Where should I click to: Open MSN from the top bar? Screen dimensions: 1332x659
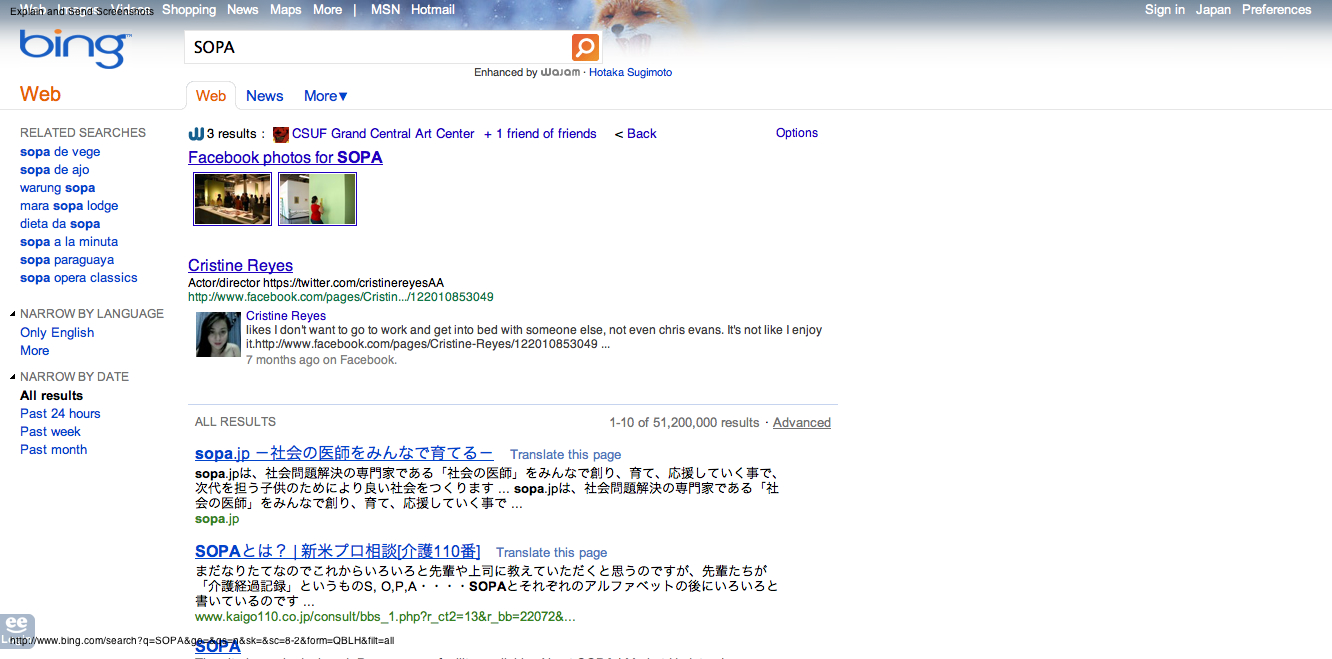tap(386, 10)
